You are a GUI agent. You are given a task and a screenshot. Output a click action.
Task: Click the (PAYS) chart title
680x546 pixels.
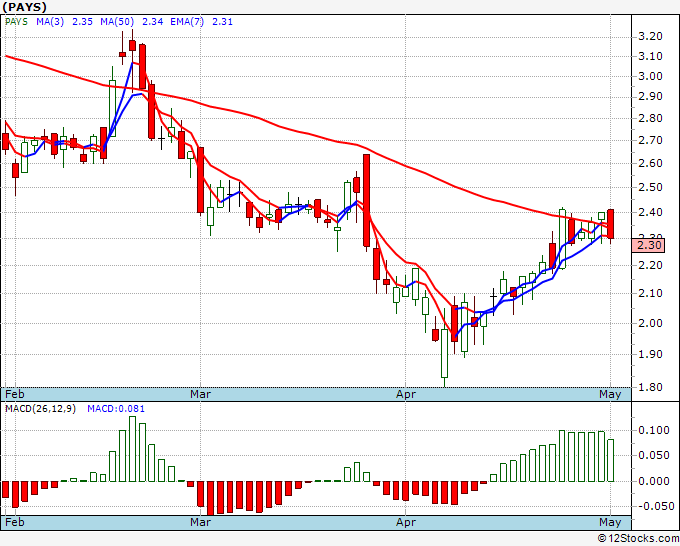pyautogui.click(x=24, y=7)
